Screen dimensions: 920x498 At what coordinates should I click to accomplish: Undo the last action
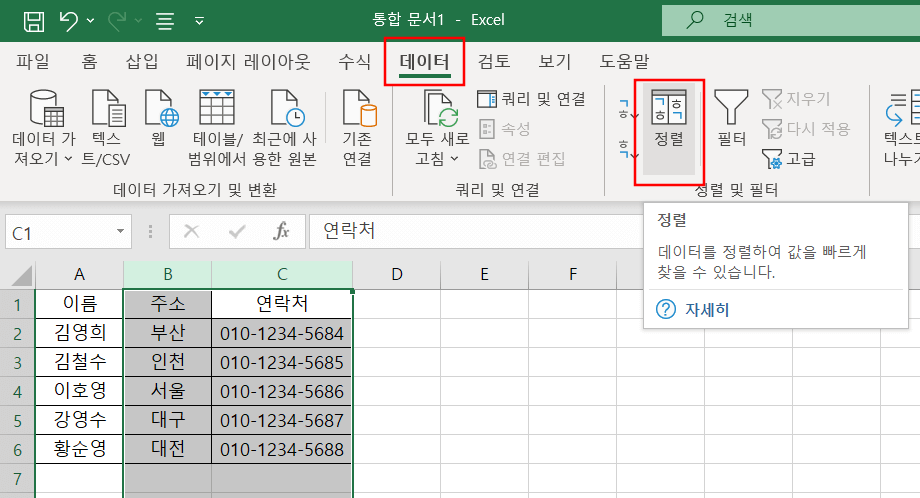pyautogui.click(x=69, y=21)
